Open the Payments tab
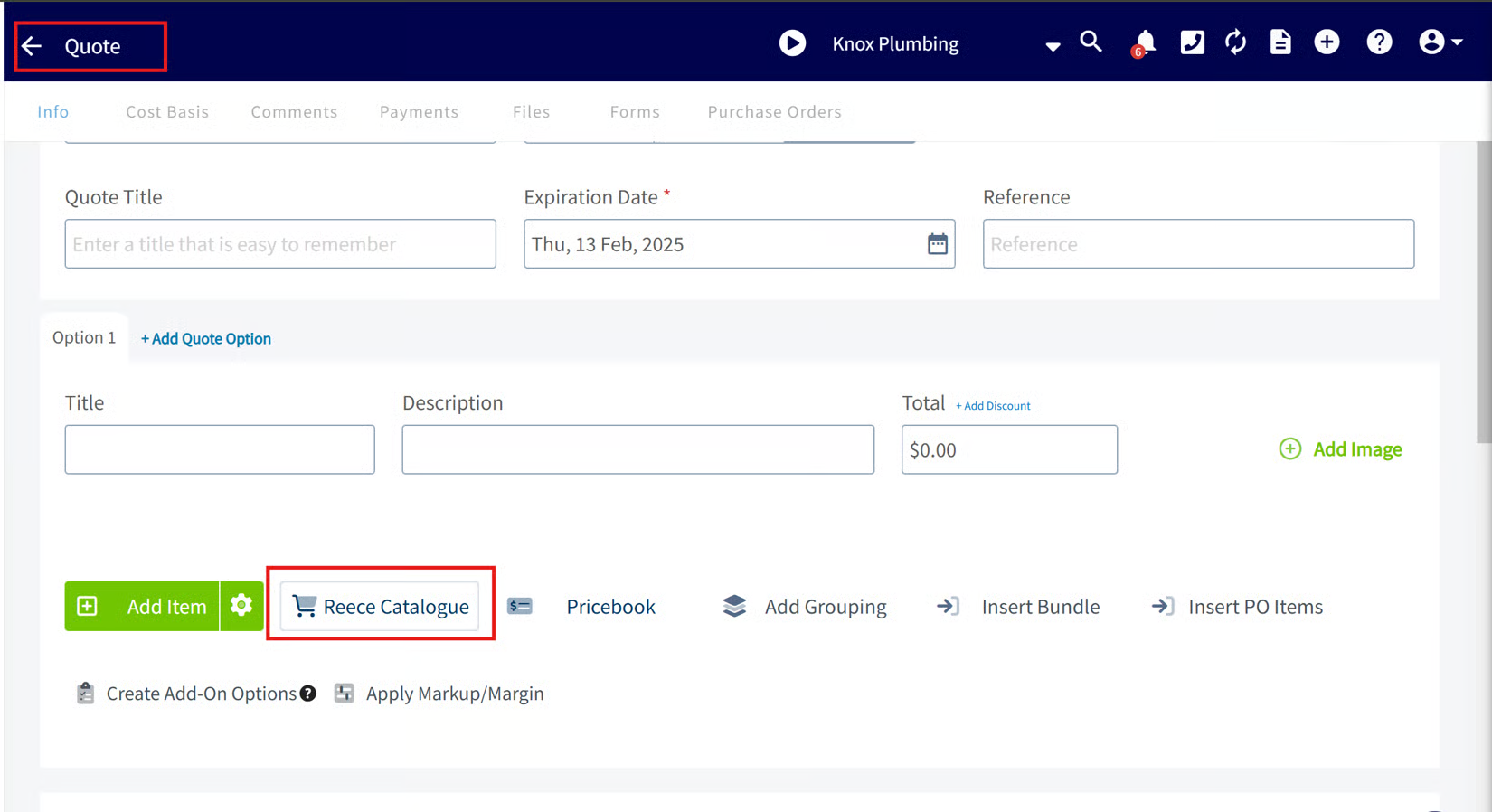This screenshot has width=1492, height=812. (x=419, y=111)
